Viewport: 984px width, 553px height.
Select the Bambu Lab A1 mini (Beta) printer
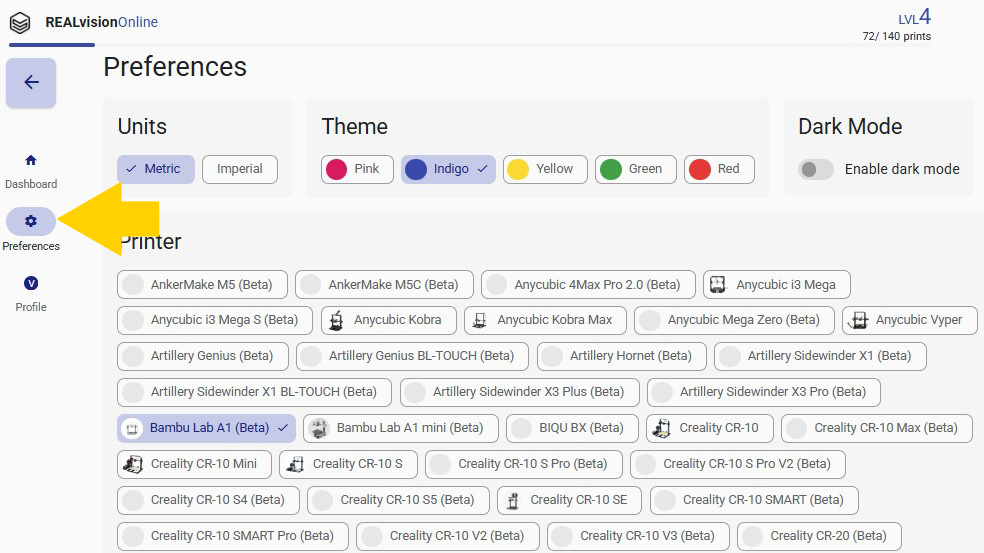pyautogui.click(x=400, y=428)
